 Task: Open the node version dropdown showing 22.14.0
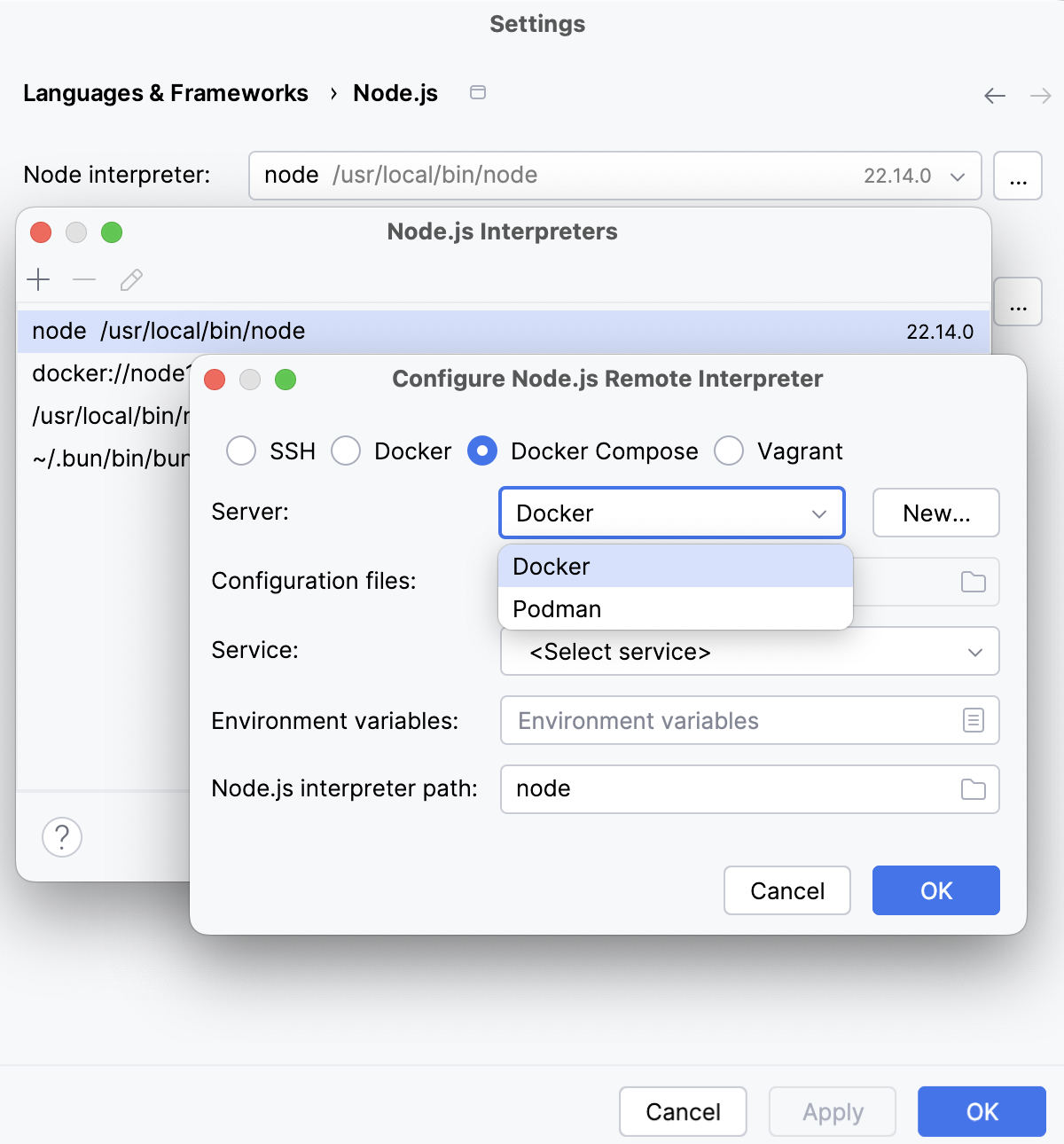click(958, 176)
